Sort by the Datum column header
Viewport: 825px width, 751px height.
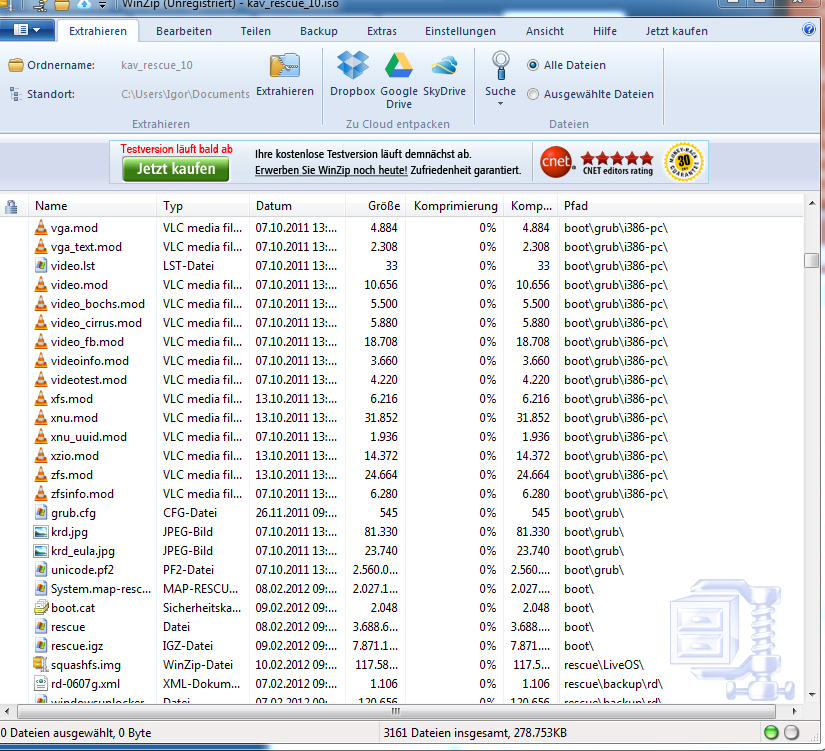tap(297, 206)
